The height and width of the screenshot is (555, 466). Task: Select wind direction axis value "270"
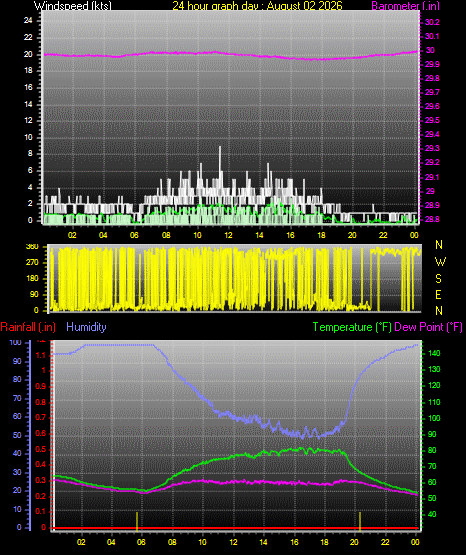click(32, 263)
